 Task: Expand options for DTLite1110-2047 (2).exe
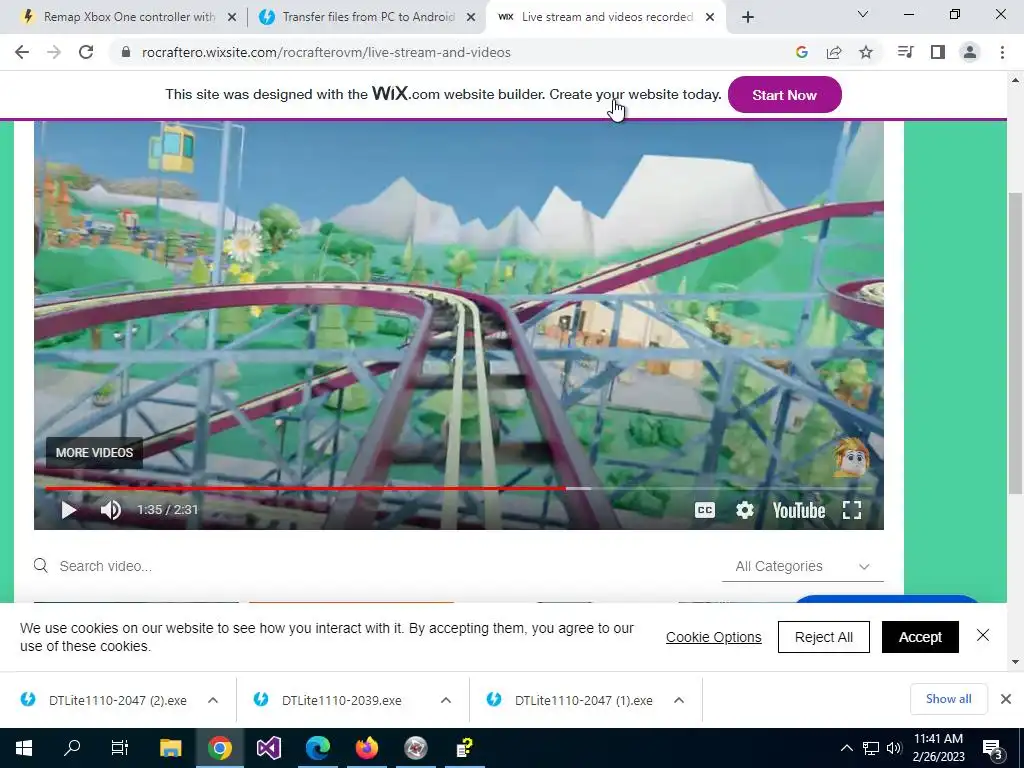pos(213,700)
